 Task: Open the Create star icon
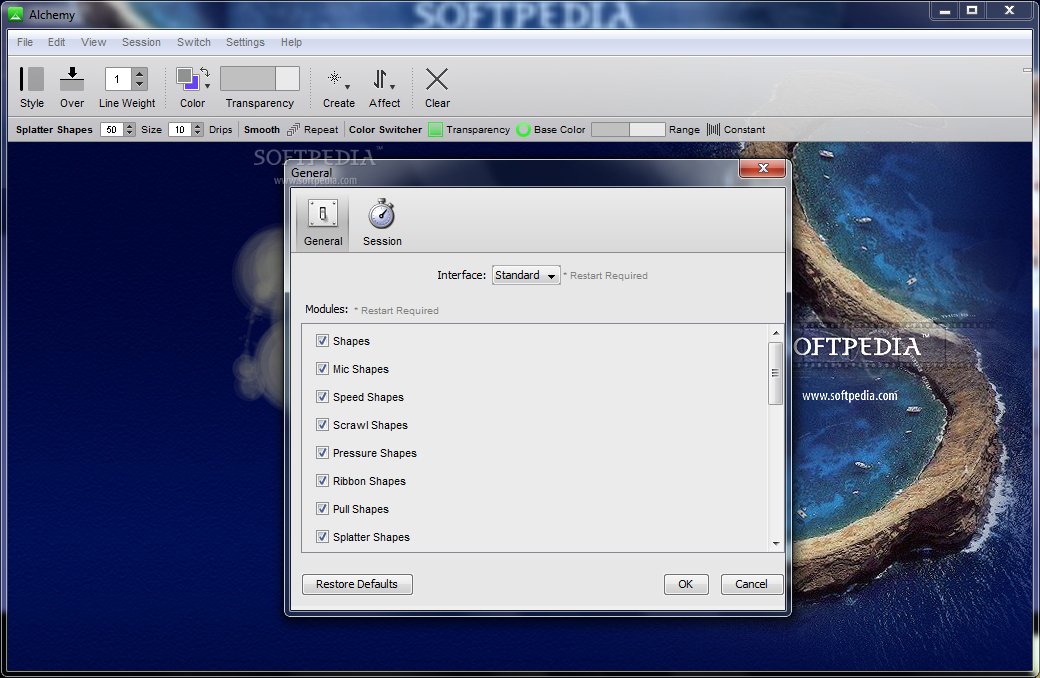(335, 78)
